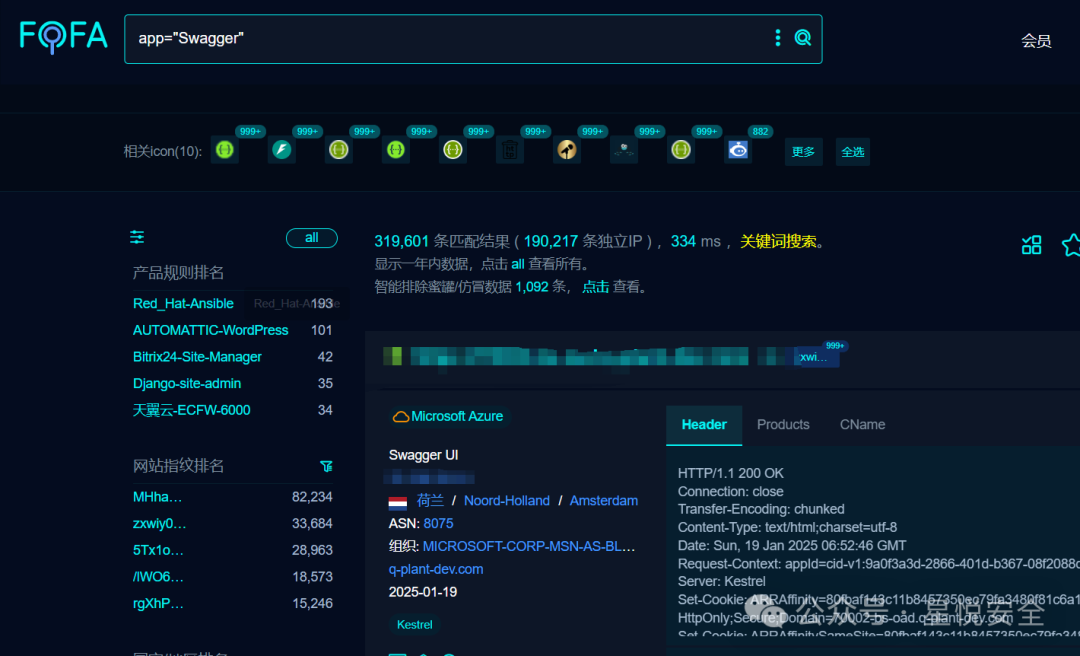The image size is (1080, 656).
Task: Select the first bright green Swagger braces icon
Action: [225, 150]
